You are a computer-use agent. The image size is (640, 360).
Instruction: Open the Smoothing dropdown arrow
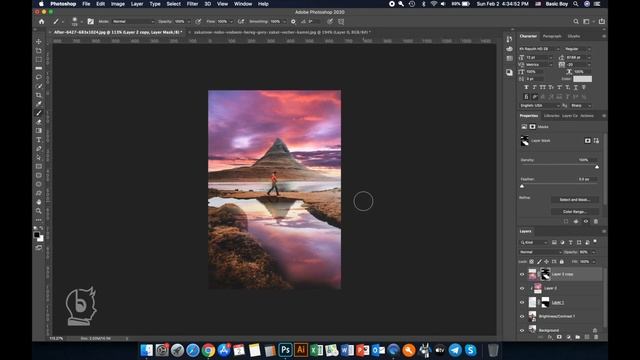click(x=284, y=21)
